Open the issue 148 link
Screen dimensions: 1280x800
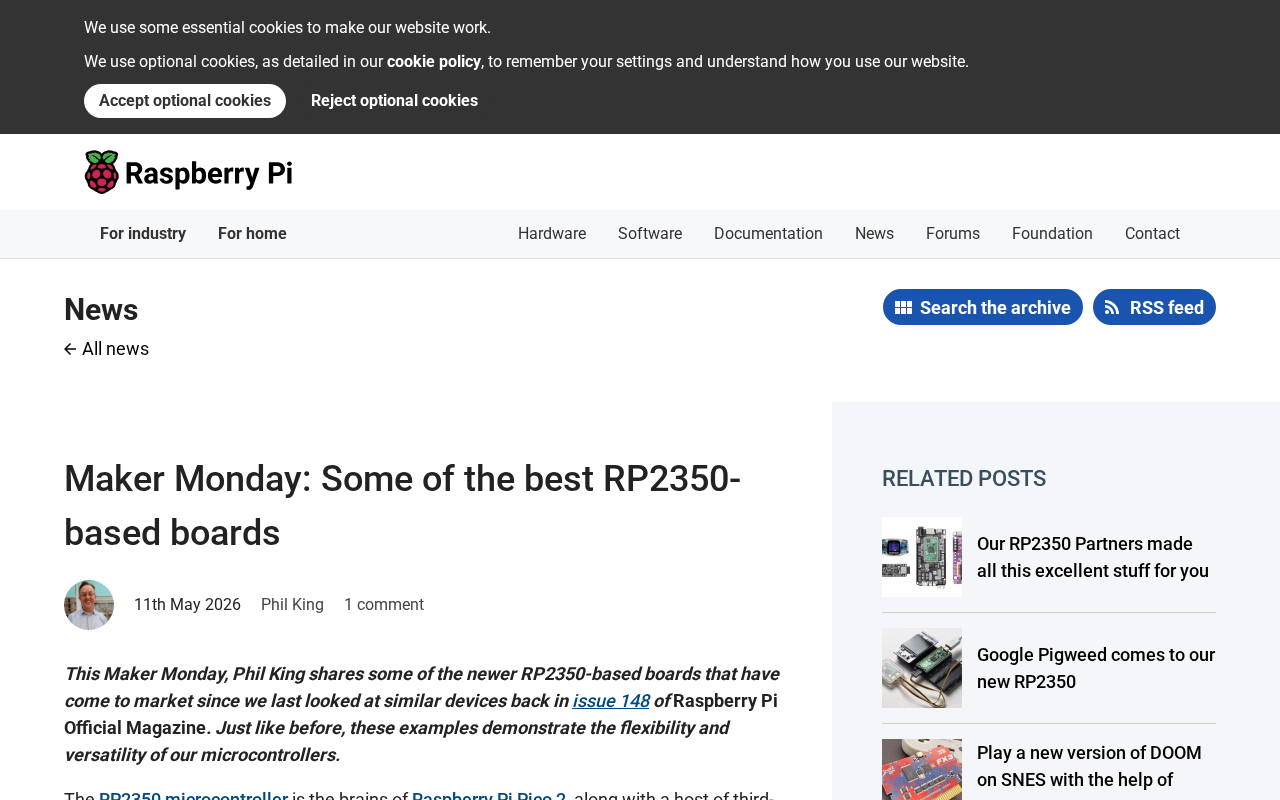pos(611,701)
